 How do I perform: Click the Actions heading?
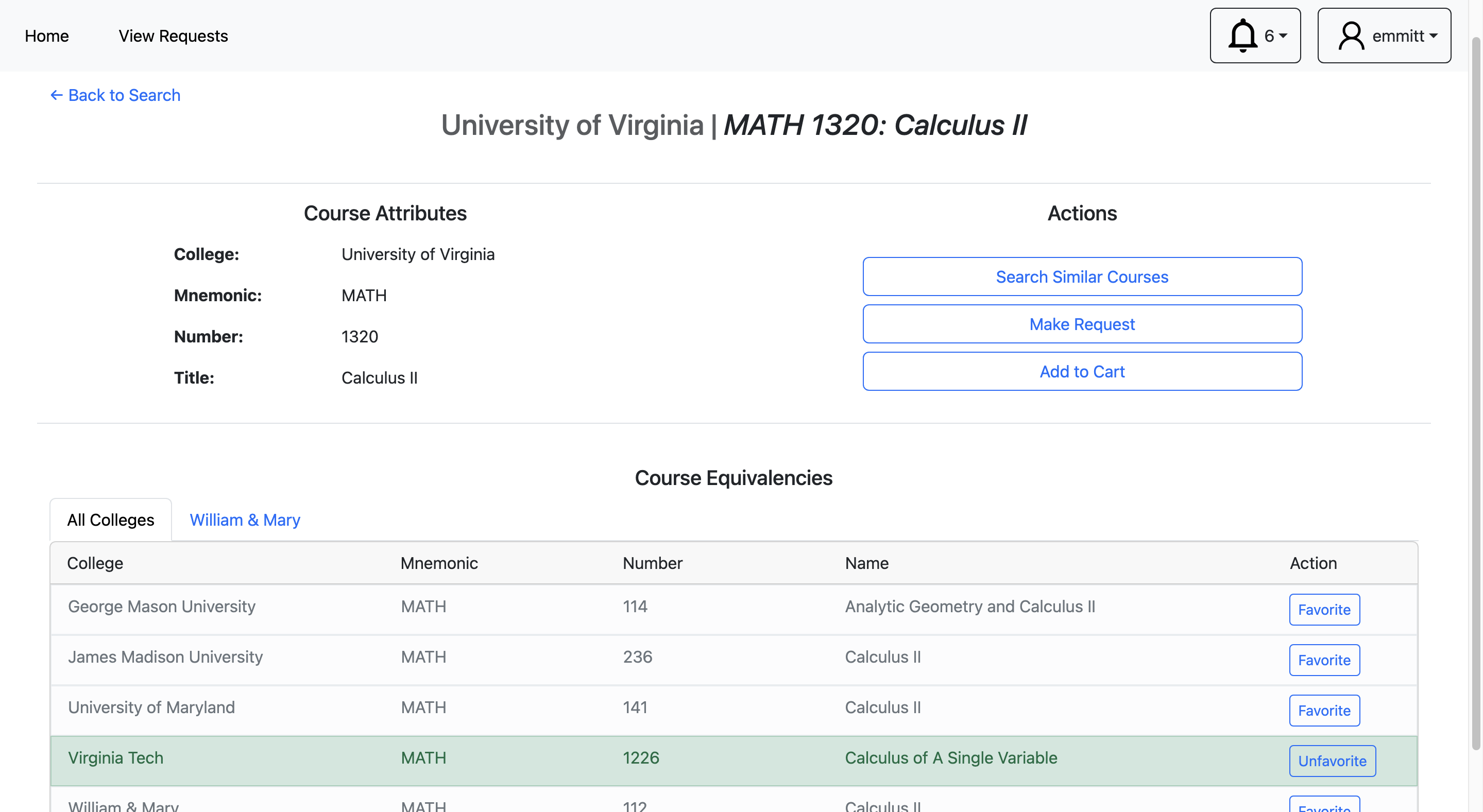[x=1082, y=213]
